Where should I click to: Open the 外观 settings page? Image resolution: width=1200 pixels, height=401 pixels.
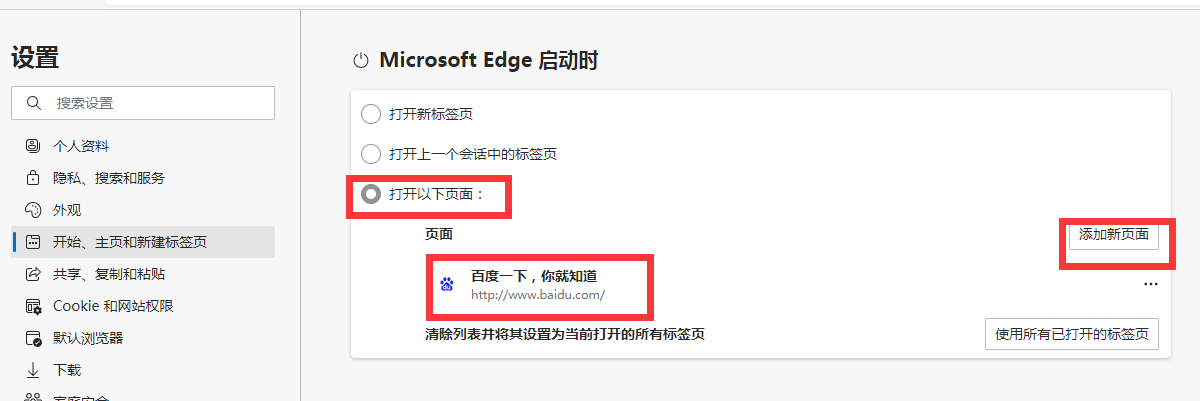67,210
